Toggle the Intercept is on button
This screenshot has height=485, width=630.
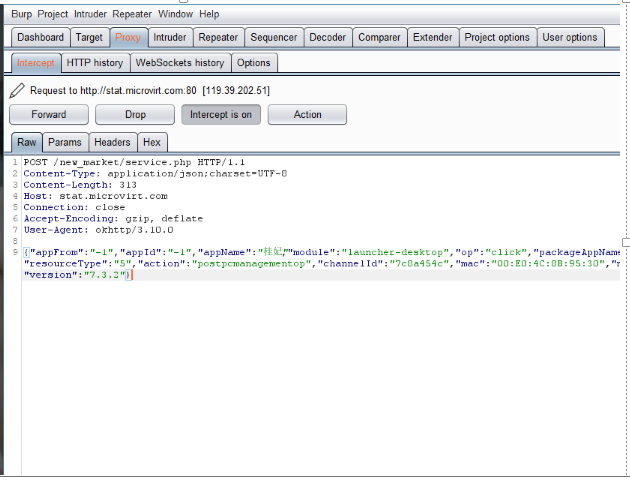click(x=221, y=115)
